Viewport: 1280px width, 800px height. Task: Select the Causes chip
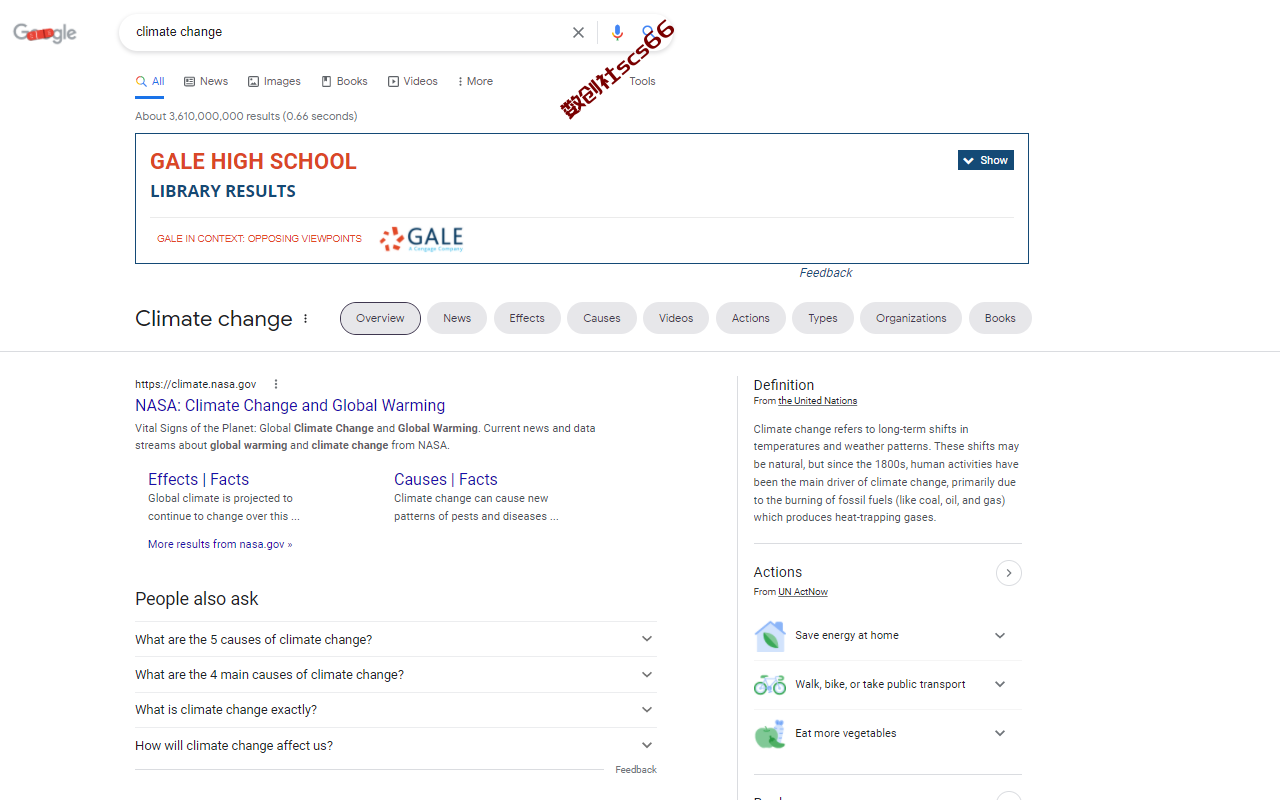pos(602,319)
